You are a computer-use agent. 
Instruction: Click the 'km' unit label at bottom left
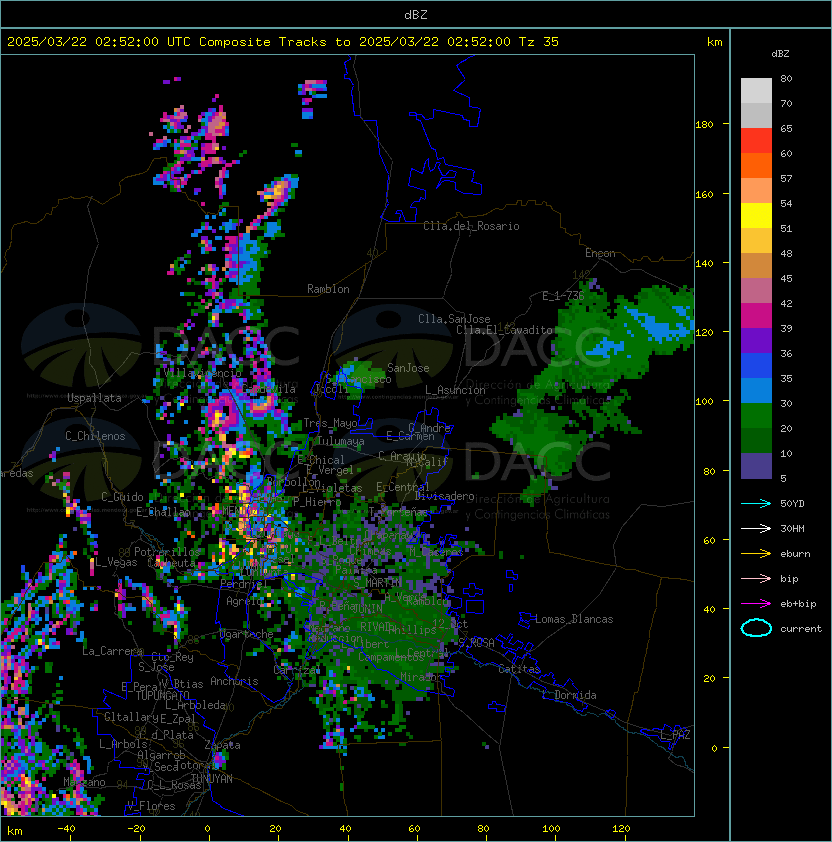(15, 831)
